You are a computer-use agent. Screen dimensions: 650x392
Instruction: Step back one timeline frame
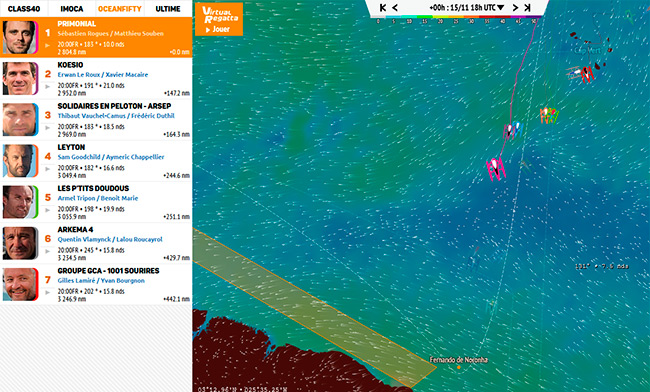395,7
